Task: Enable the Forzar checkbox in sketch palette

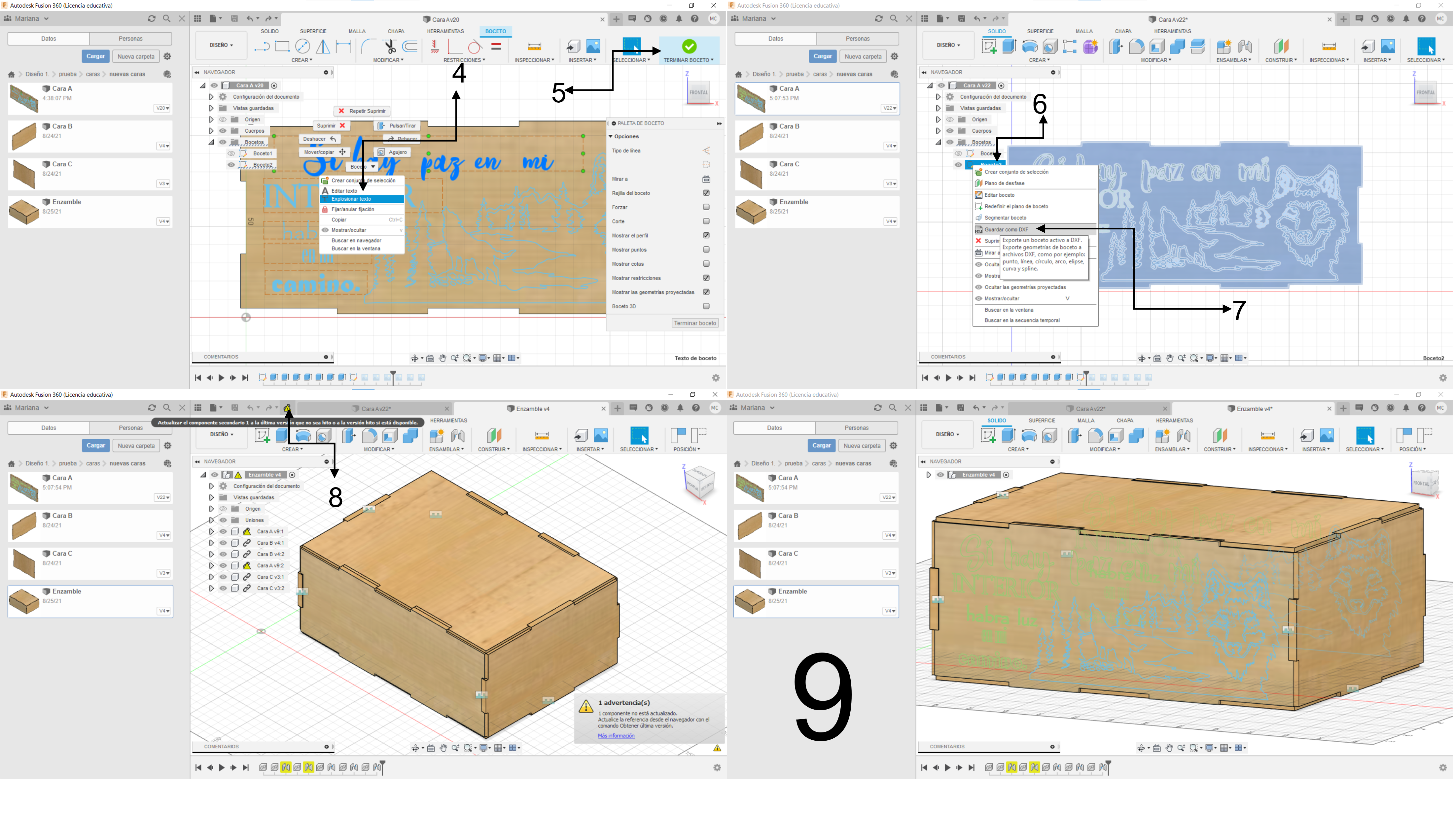Action: 706,207
